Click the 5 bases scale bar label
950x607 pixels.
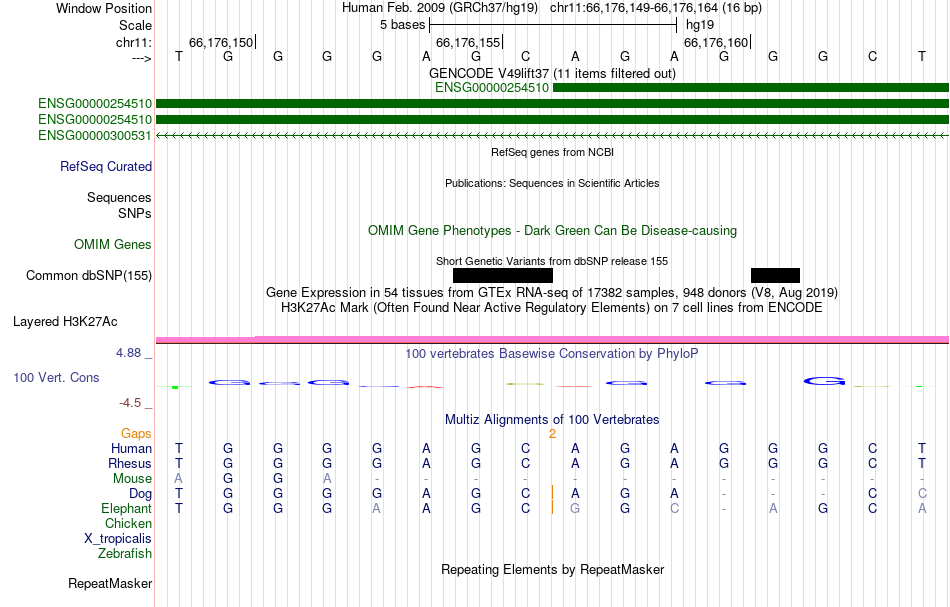coord(402,25)
